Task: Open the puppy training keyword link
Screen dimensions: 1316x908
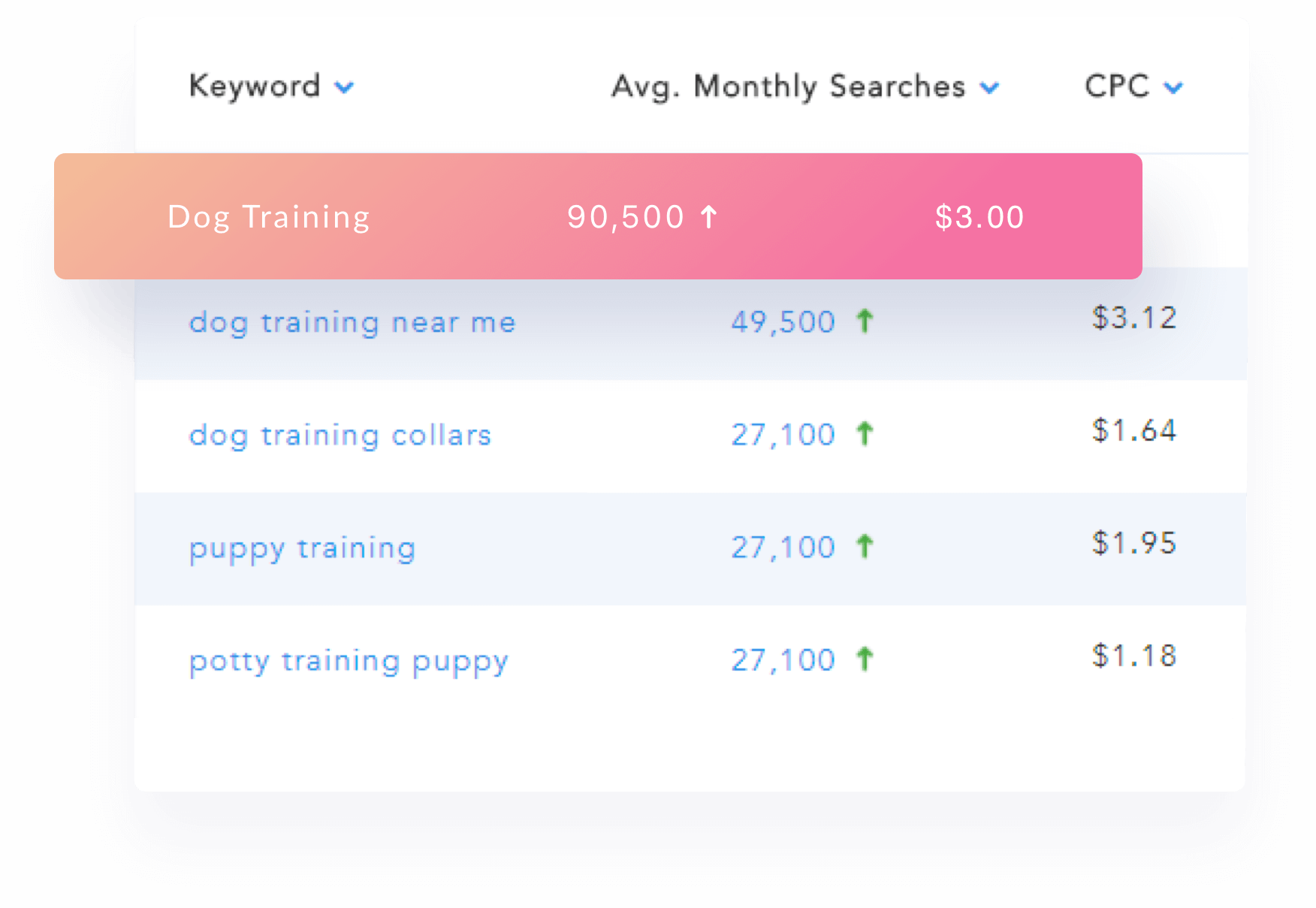Action: pyautogui.click(x=302, y=549)
